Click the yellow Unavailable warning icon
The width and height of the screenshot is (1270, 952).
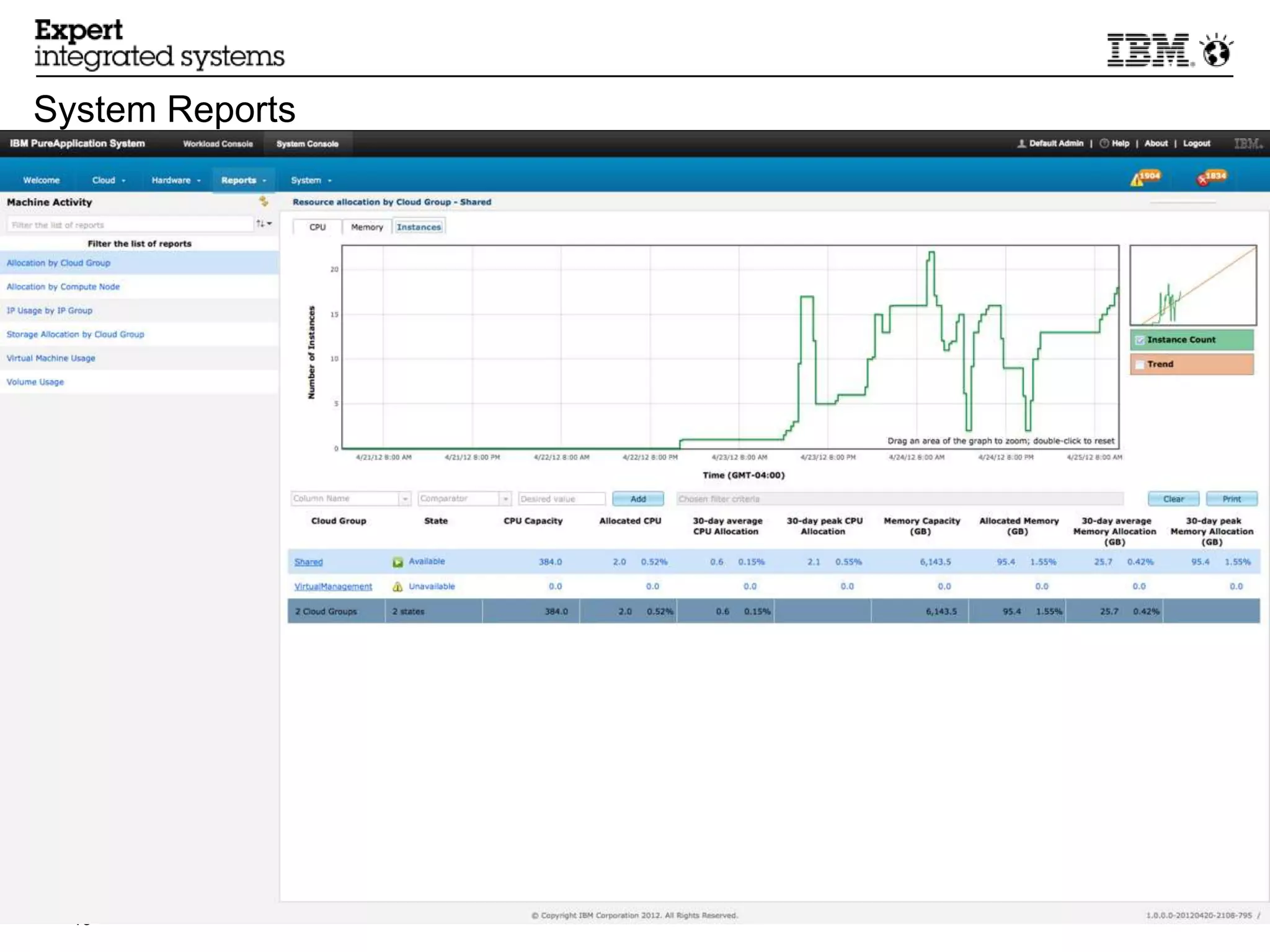tap(397, 586)
